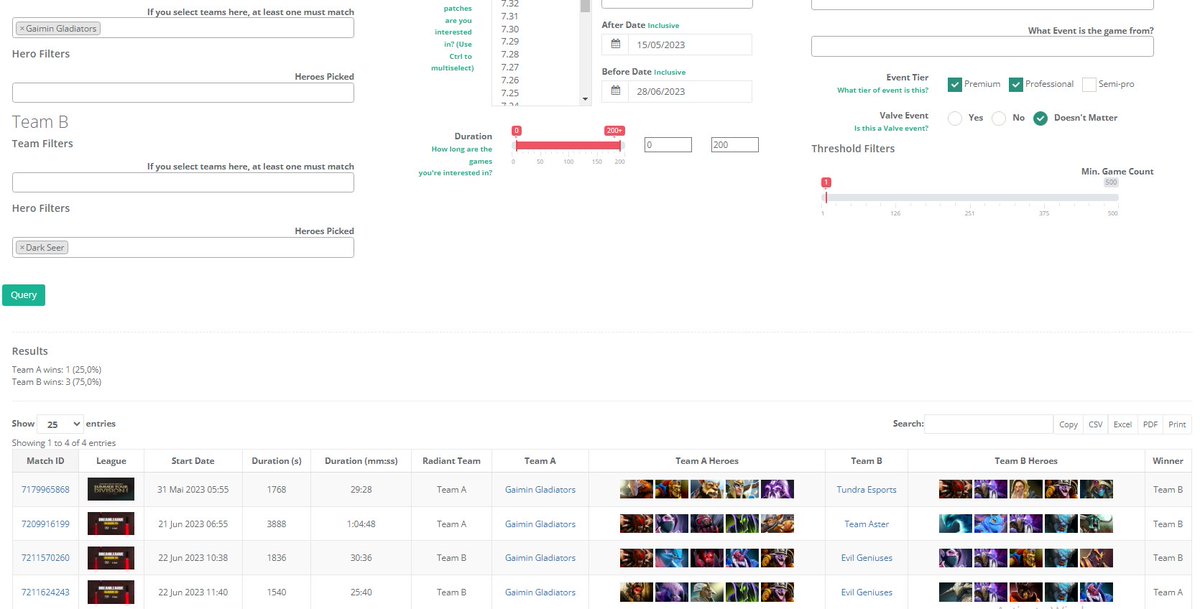
Task: Click second Team B hero icon, Team Aster row
Action: click(x=991, y=524)
